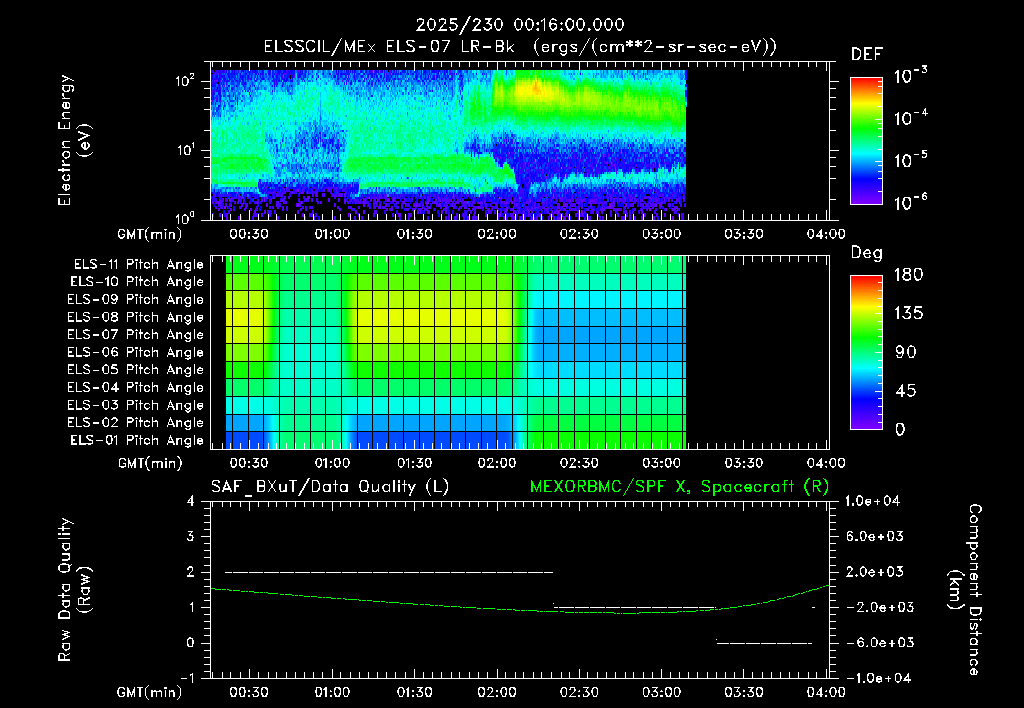1024x708 pixels.
Task: Click the white data quality line at level 2
Action: pyautogui.click(x=389, y=572)
